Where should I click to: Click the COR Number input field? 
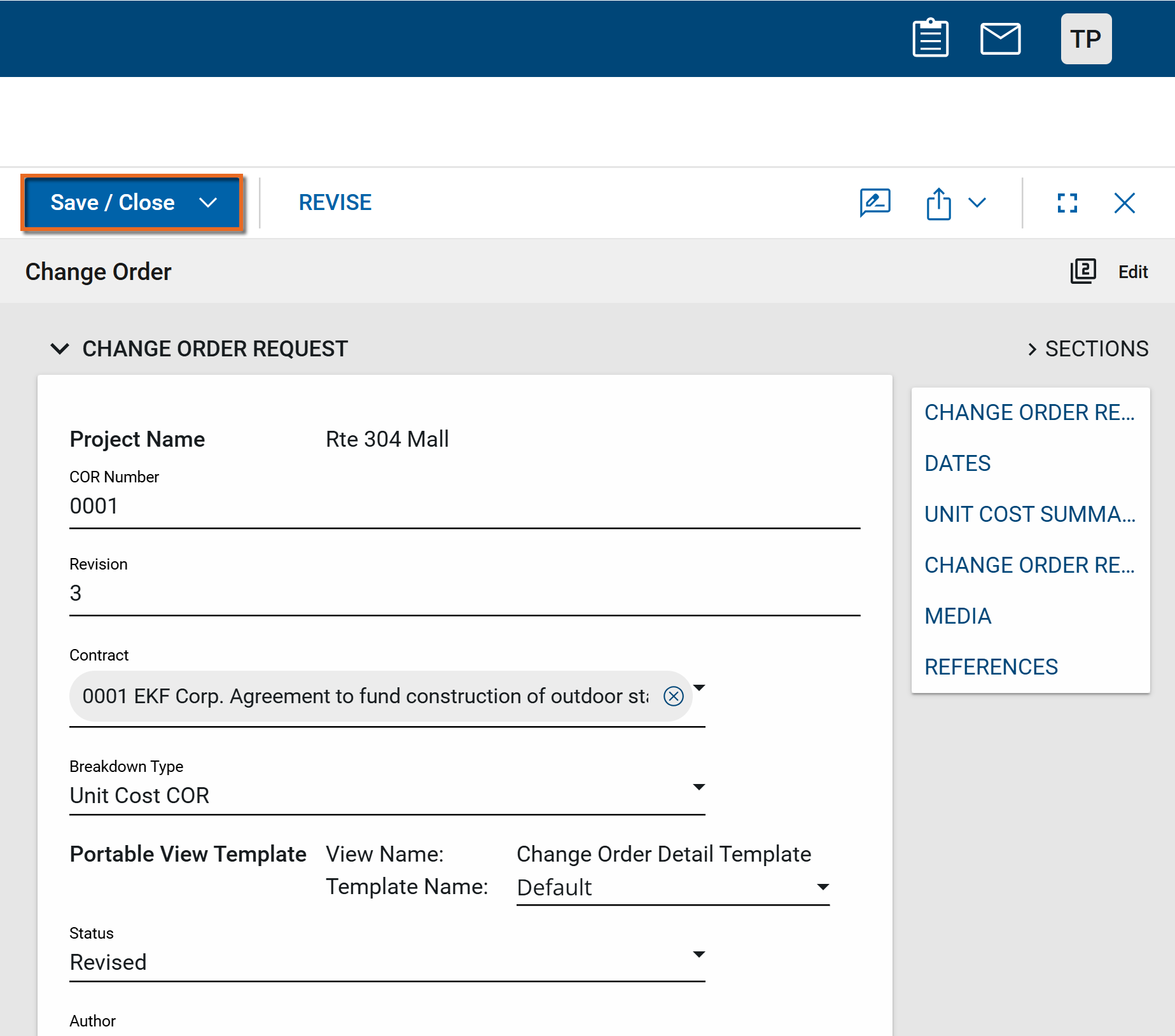click(x=464, y=507)
